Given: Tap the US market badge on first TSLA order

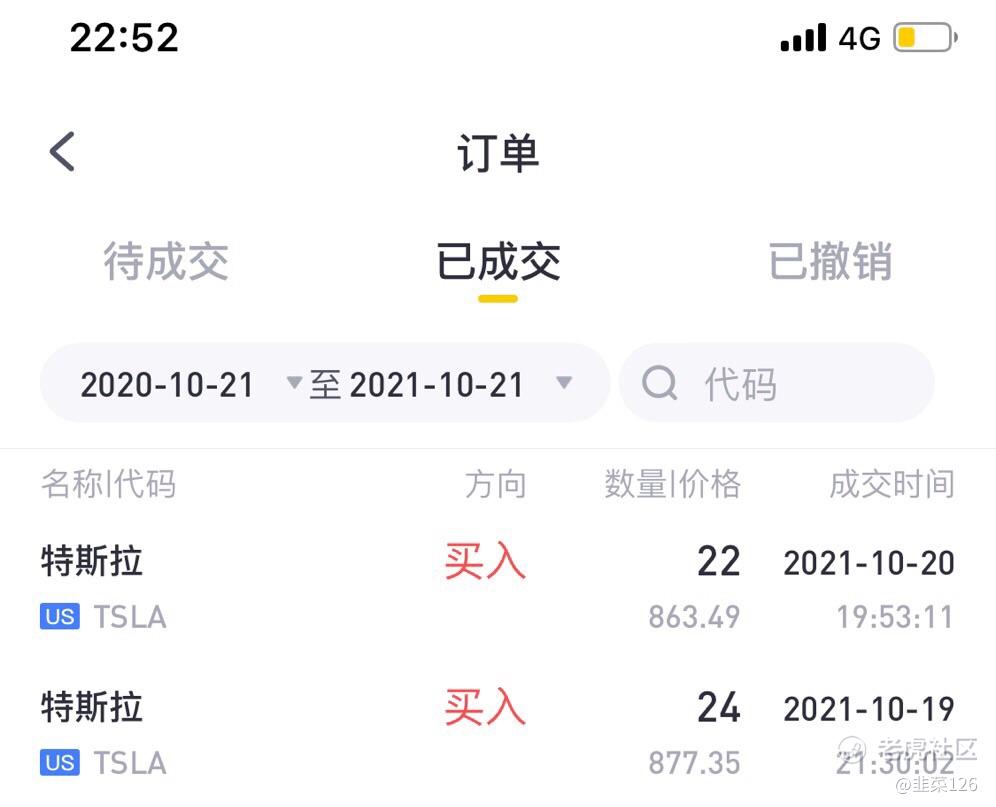Looking at the screenshot, I should tap(60, 616).
